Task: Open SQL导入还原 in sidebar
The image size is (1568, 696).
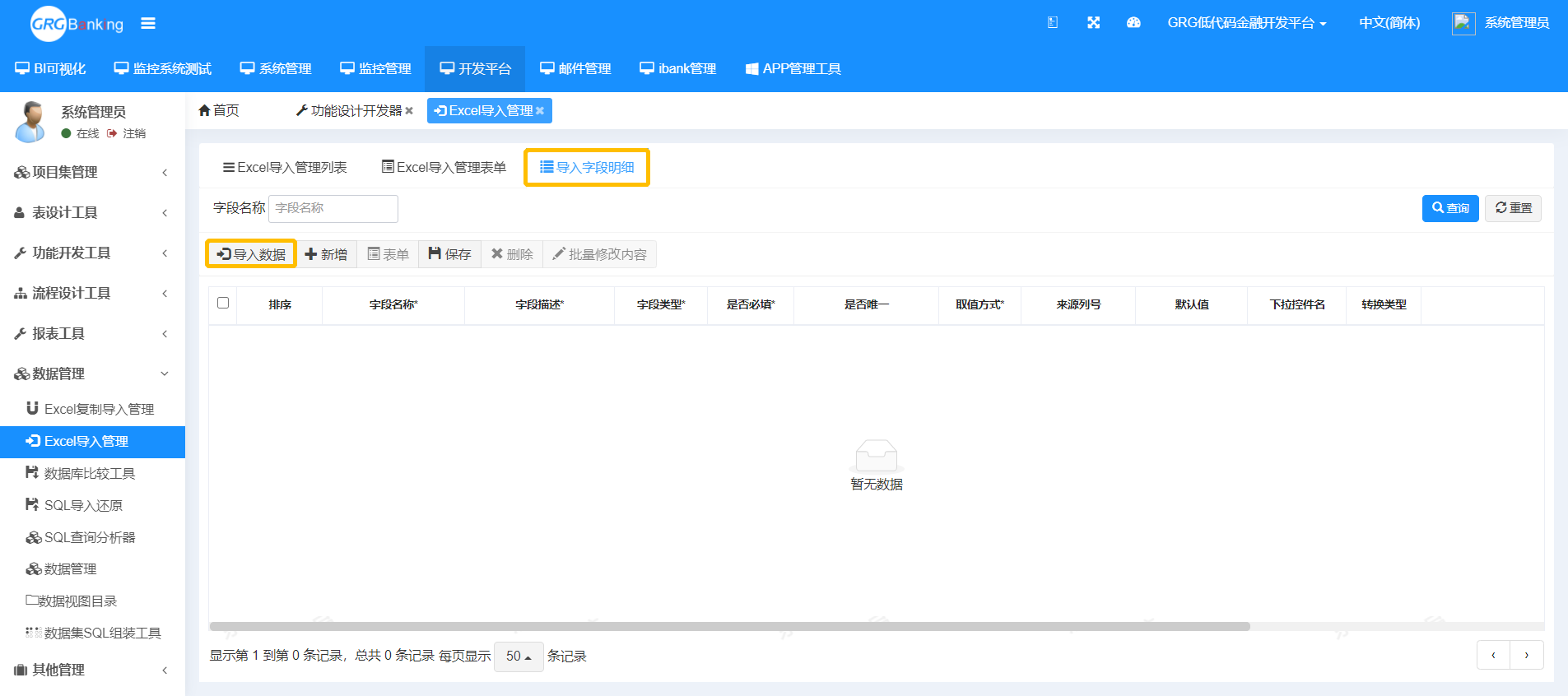Action: (x=92, y=505)
